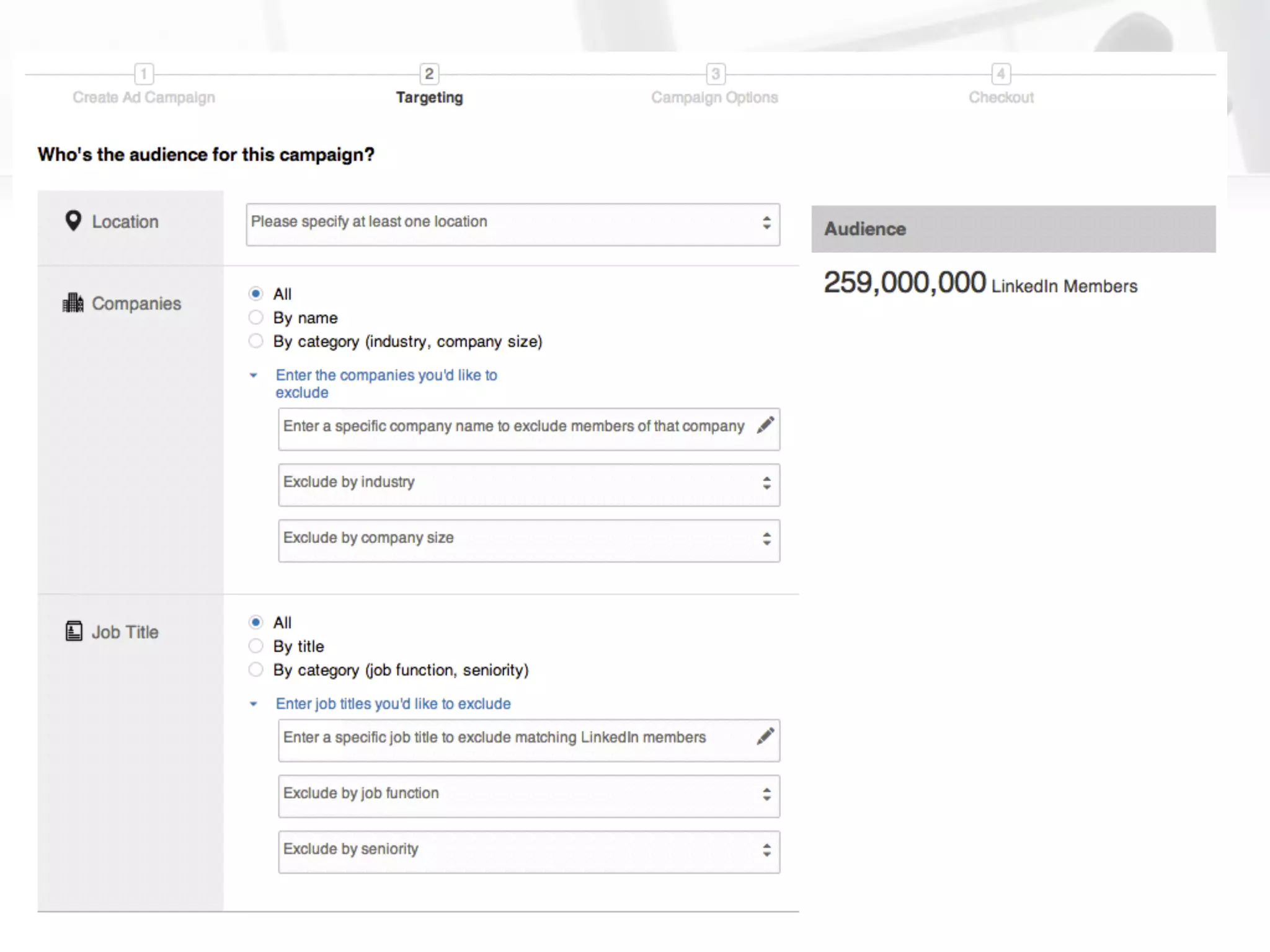Click step 2 number box

[429, 74]
